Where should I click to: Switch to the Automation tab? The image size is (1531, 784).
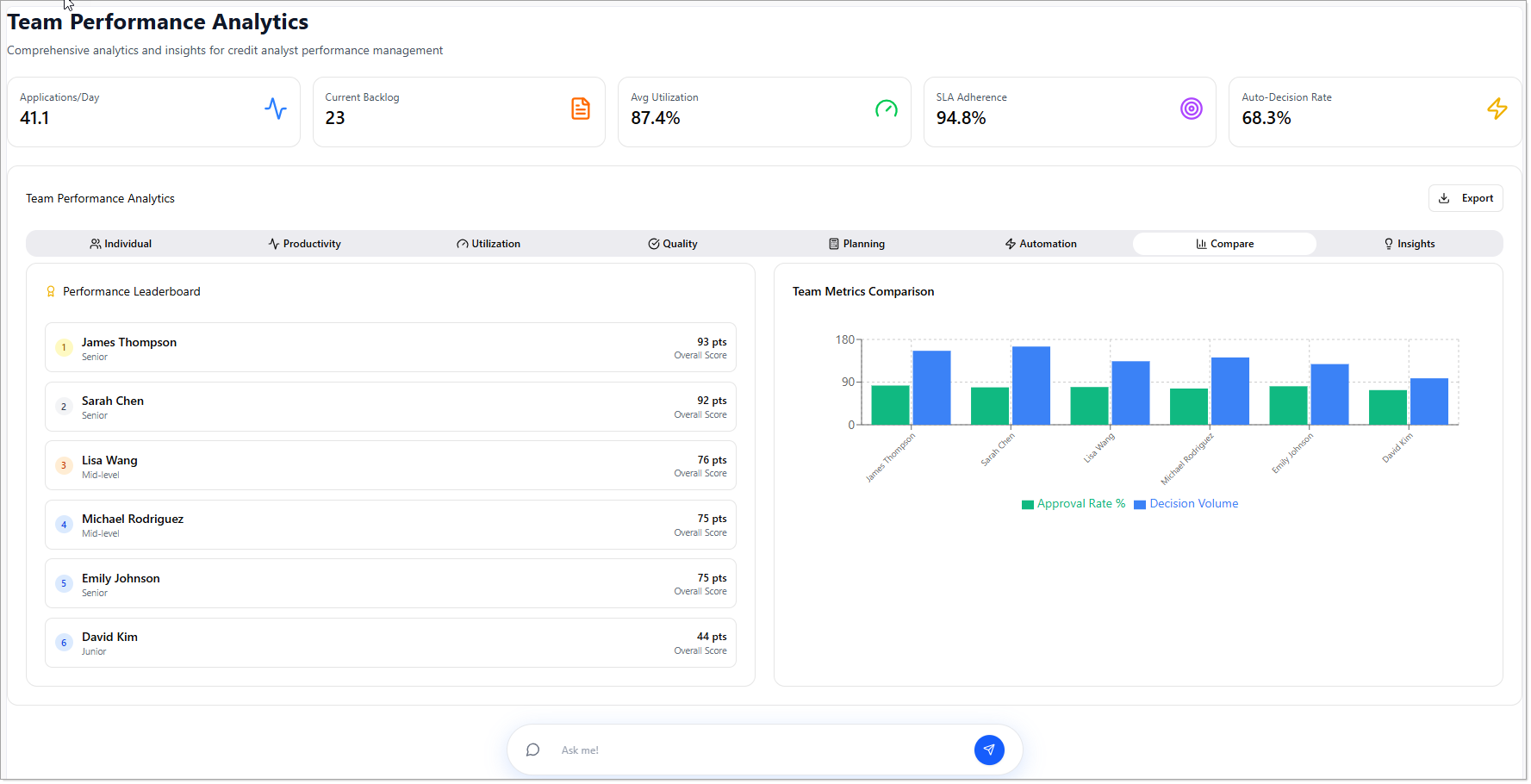[x=1041, y=244]
